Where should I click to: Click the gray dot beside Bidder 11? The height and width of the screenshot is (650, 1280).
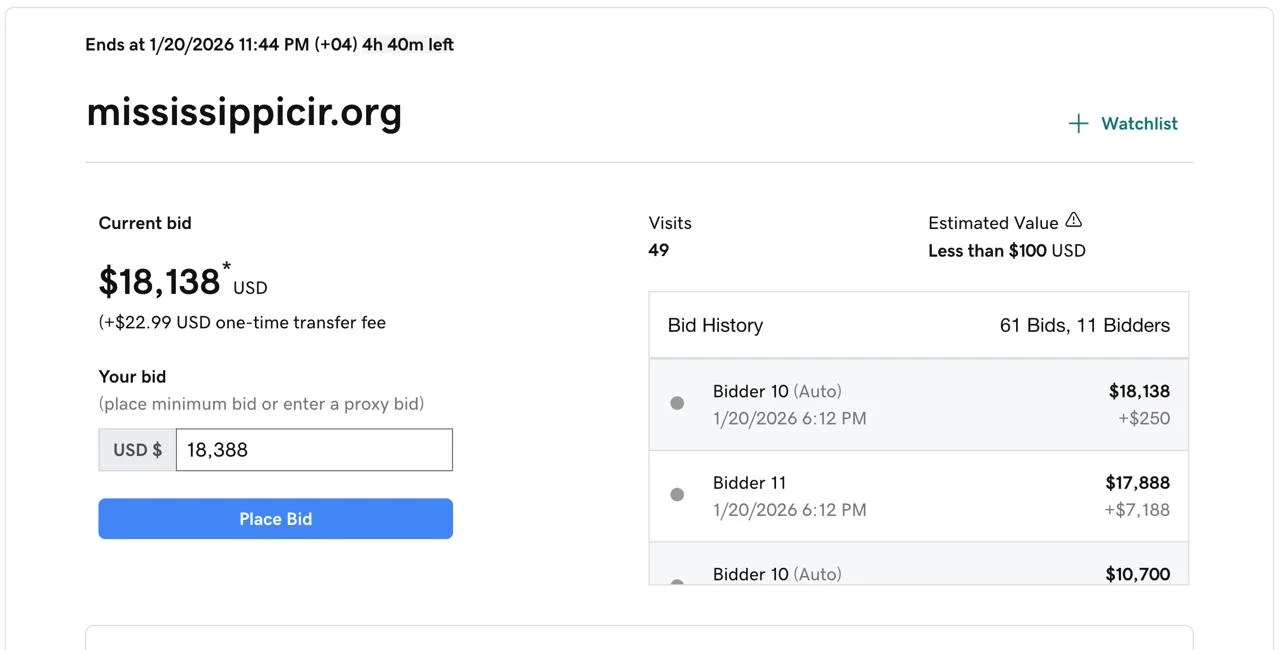coord(677,494)
